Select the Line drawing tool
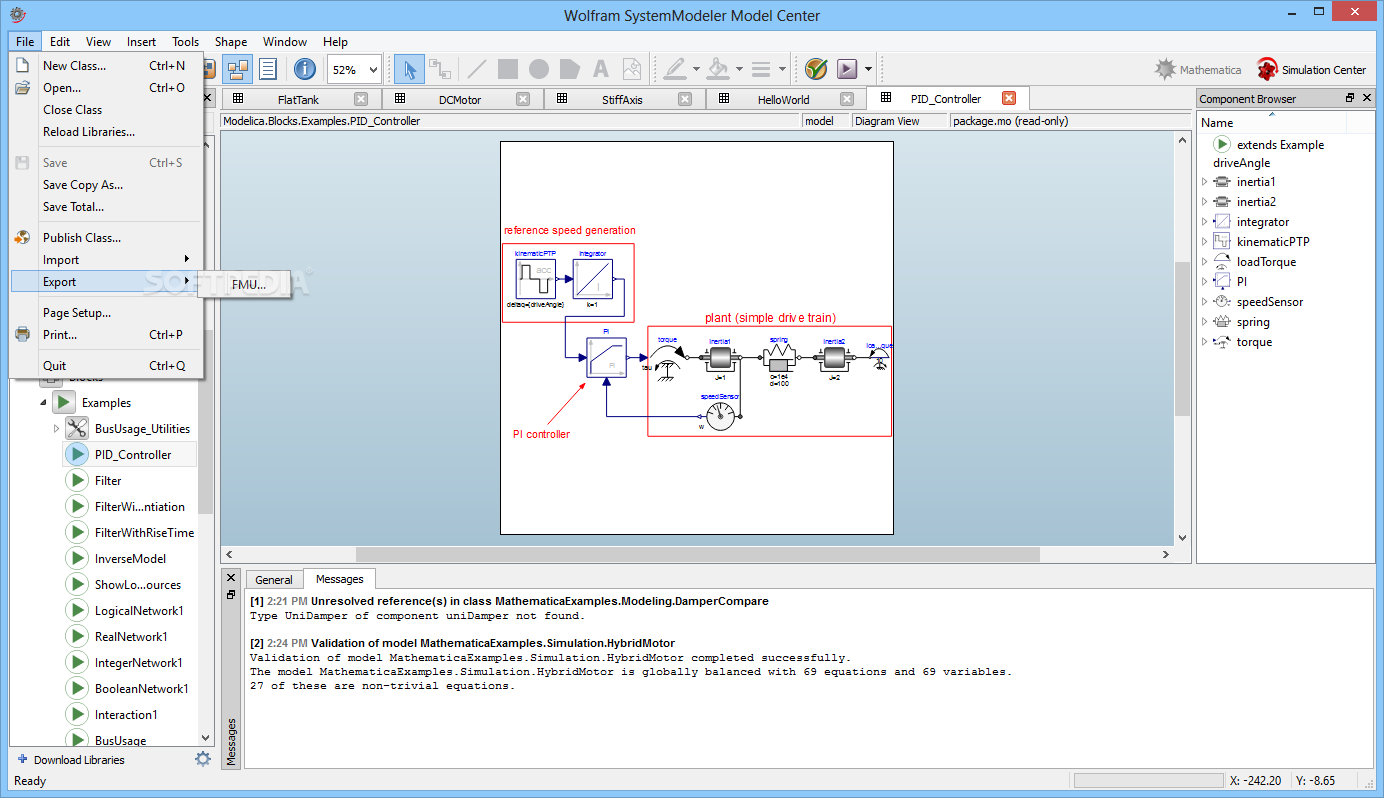Viewport: 1384px width, 798px height. tap(477, 69)
